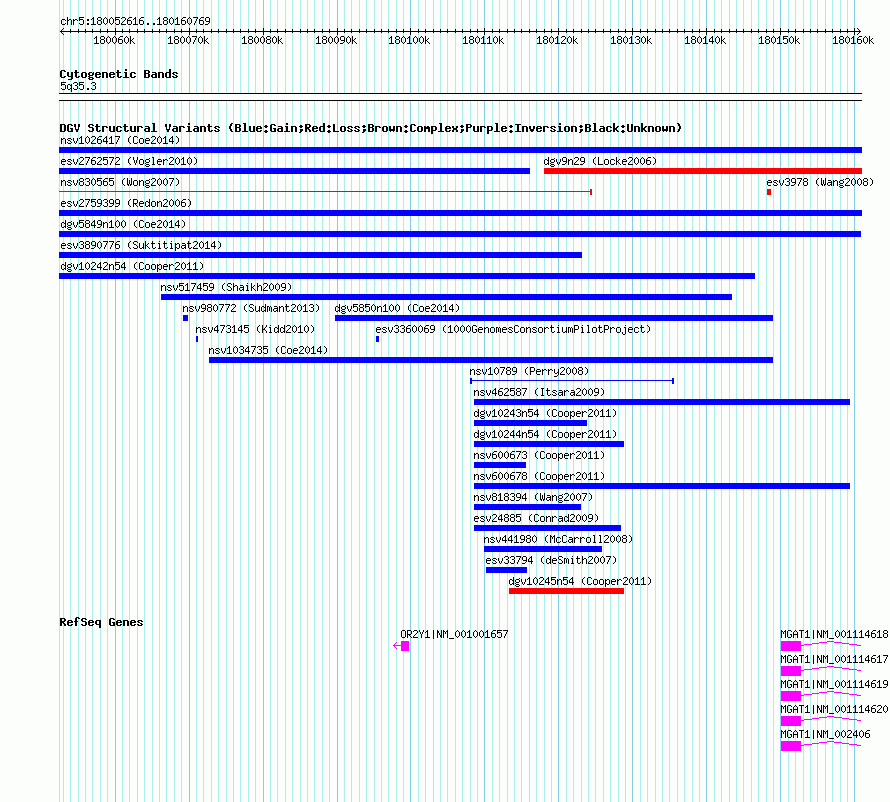Screen dimensions: 890x802
Task: Click the OR2Y1 gene arrow glyph
Action: 401,646
